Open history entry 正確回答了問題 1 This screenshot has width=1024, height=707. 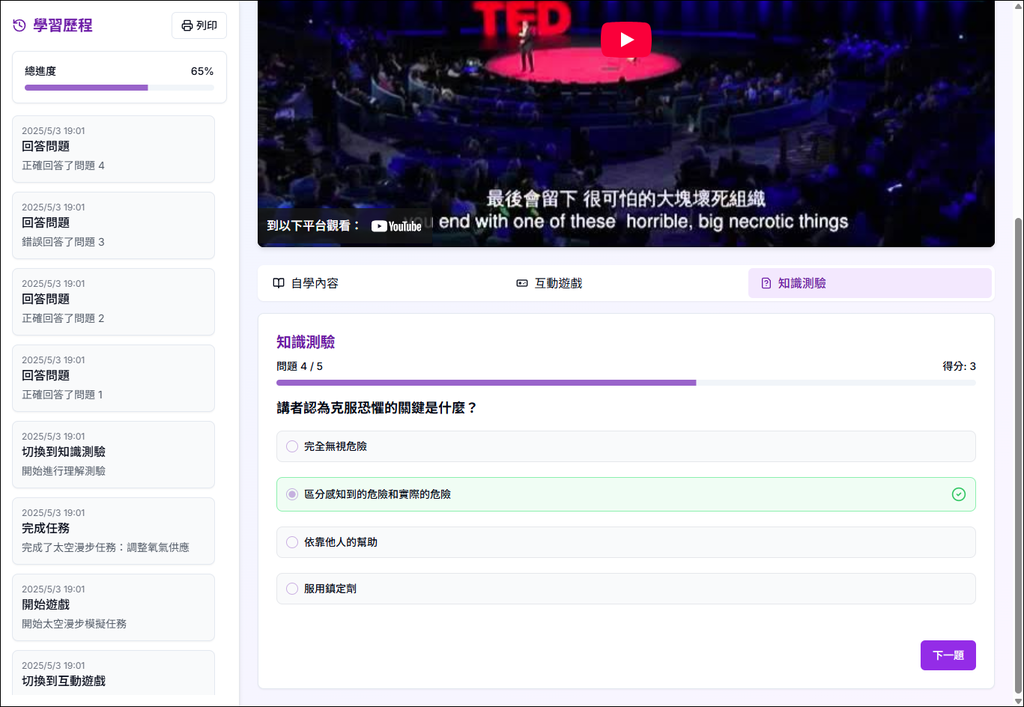tap(114, 378)
